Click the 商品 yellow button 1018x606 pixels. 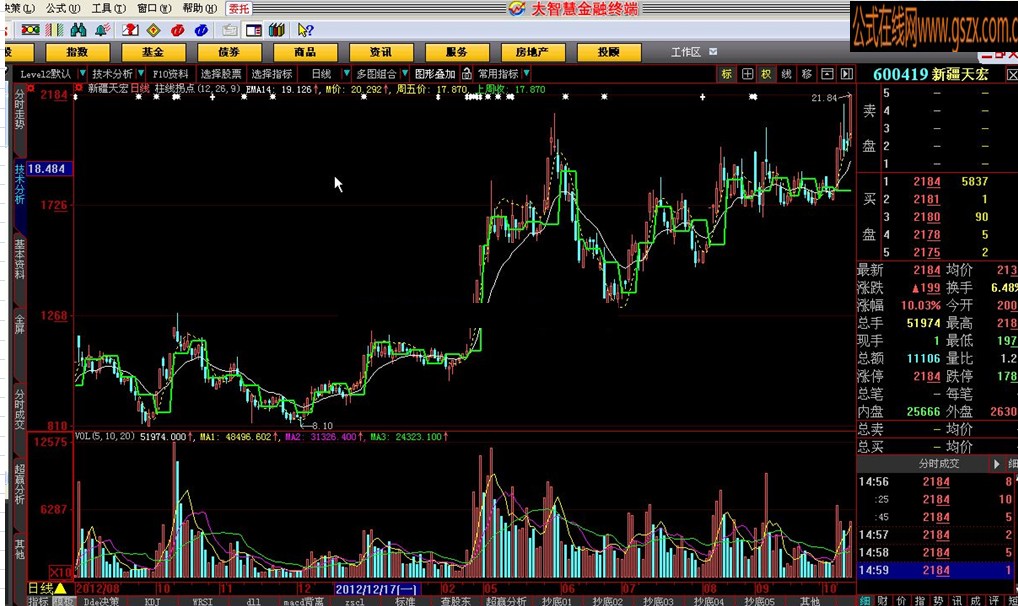tap(305, 52)
